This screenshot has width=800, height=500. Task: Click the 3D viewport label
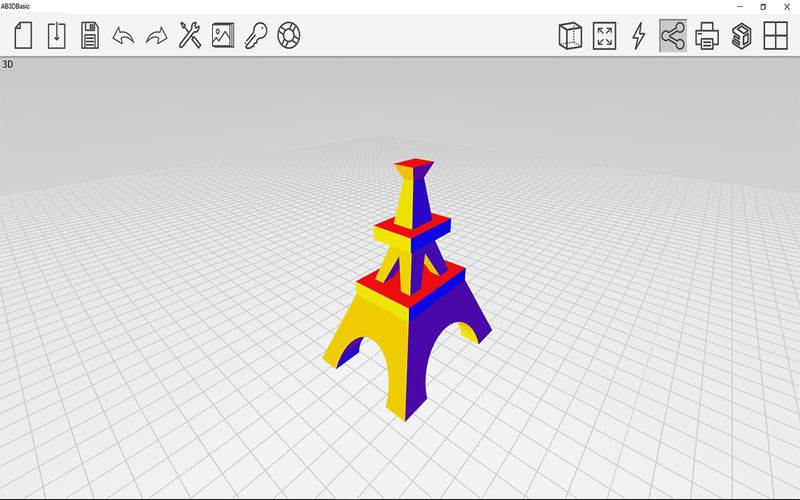pyautogui.click(x=8, y=64)
